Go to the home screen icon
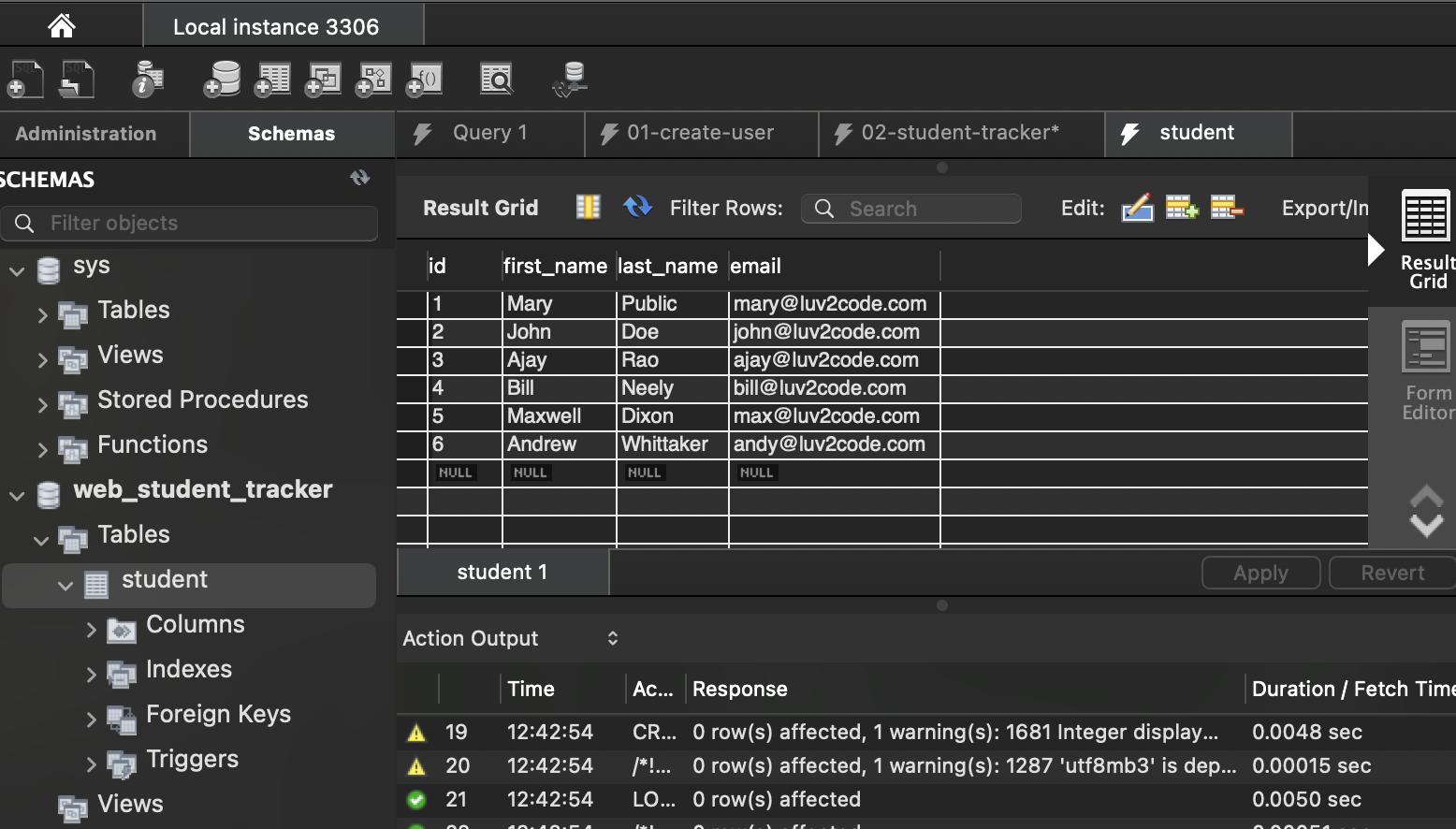The image size is (1456, 829). coord(62,25)
